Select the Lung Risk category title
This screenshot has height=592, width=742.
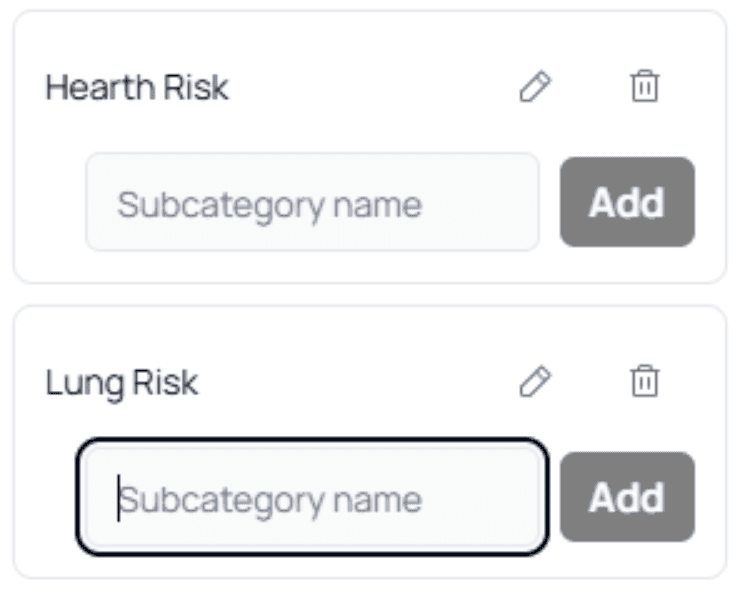[122, 383]
